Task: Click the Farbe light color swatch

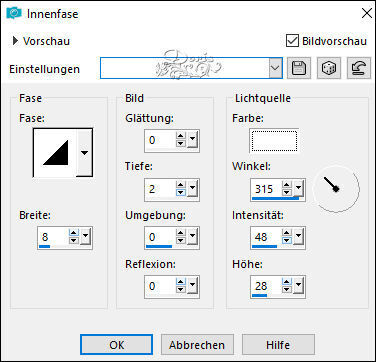Action: [x=274, y=141]
